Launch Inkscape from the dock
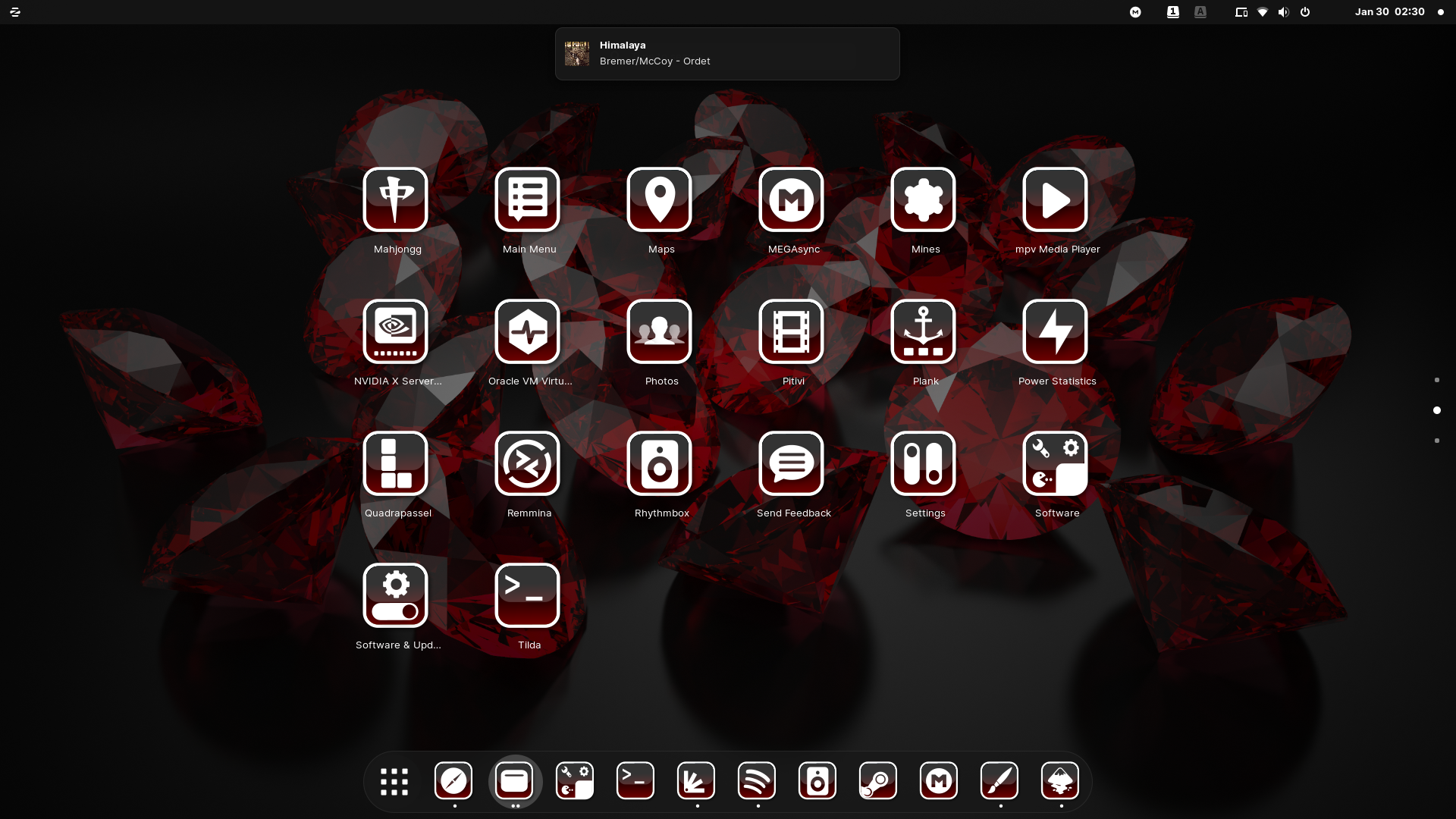The height and width of the screenshot is (819, 1456). [1060, 781]
